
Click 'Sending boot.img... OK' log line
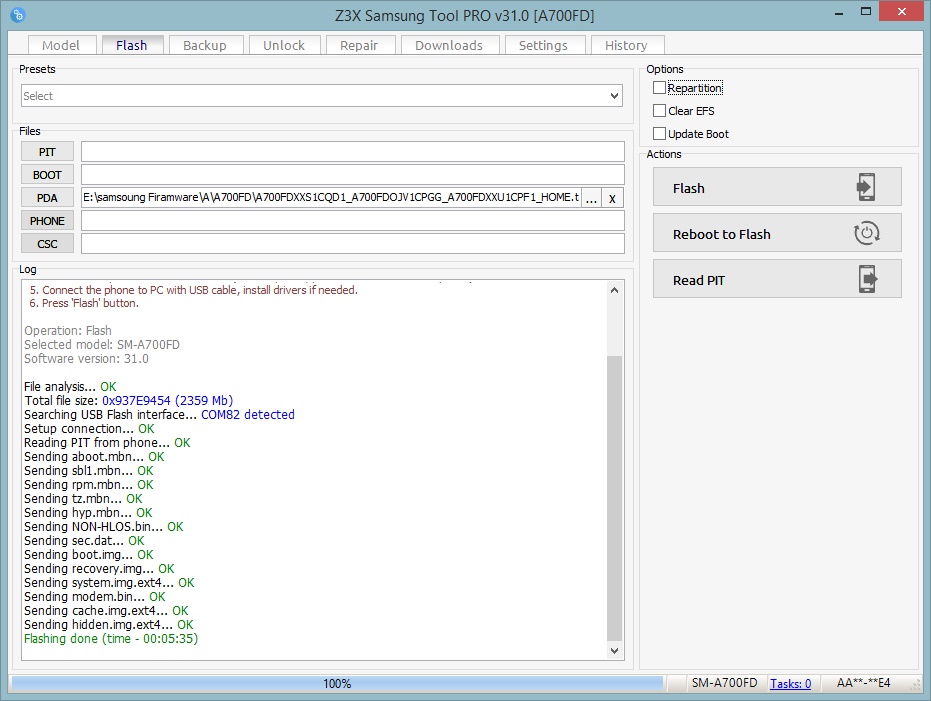pos(88,554)
